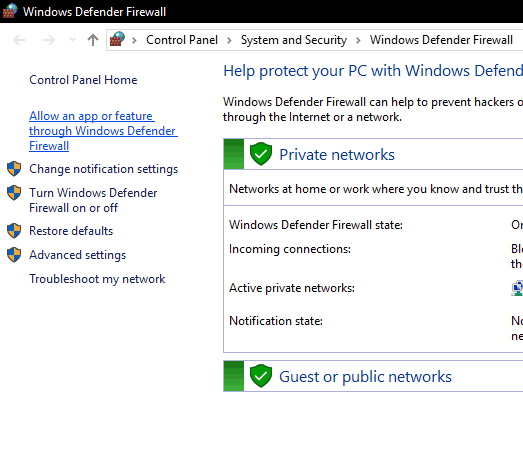523x450 pixels.
Task: Click the green shield beside Guest or public networks
Action: coord(261,376)
